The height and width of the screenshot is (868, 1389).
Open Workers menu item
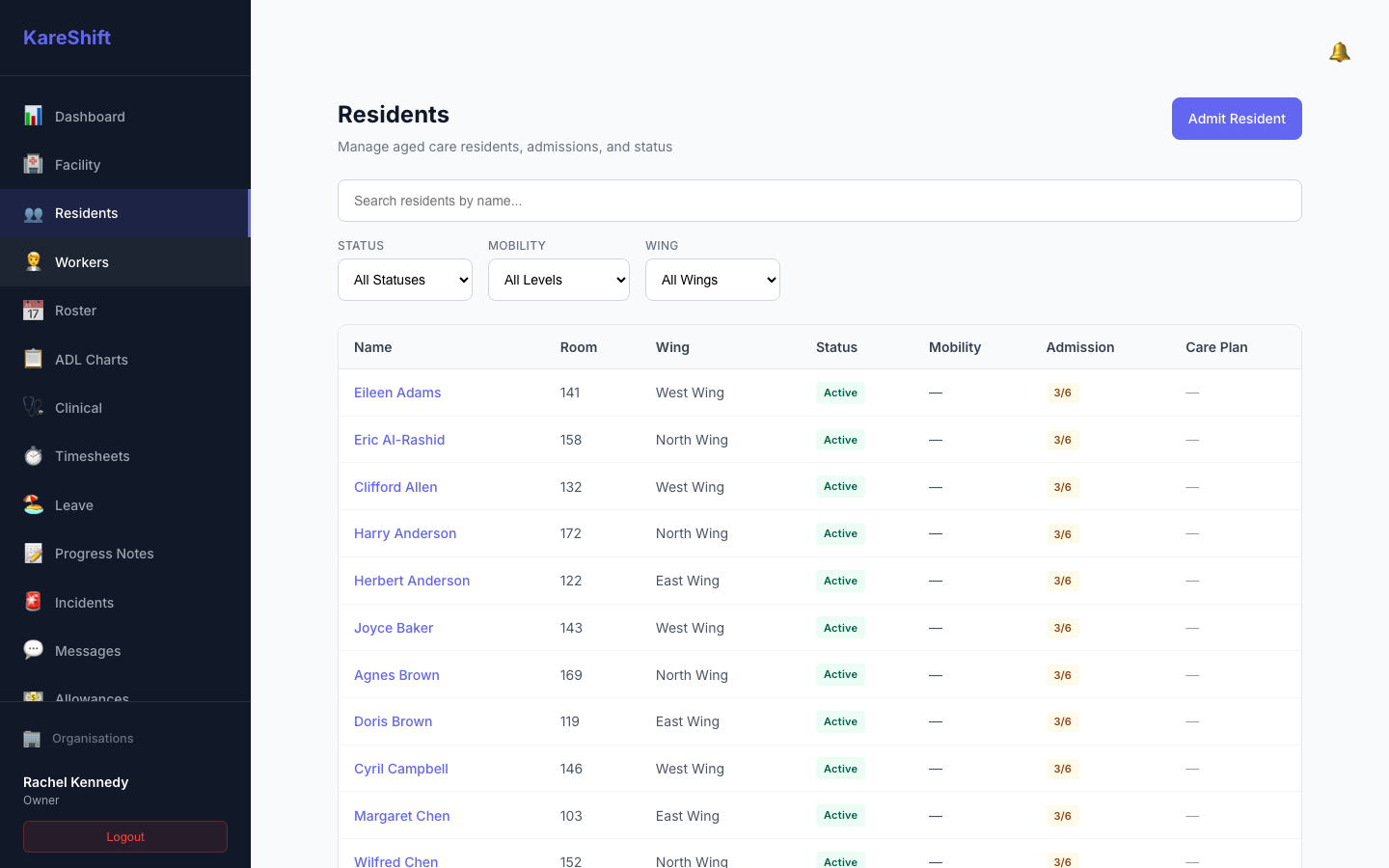pyautogui.click(x=124, y=262)
